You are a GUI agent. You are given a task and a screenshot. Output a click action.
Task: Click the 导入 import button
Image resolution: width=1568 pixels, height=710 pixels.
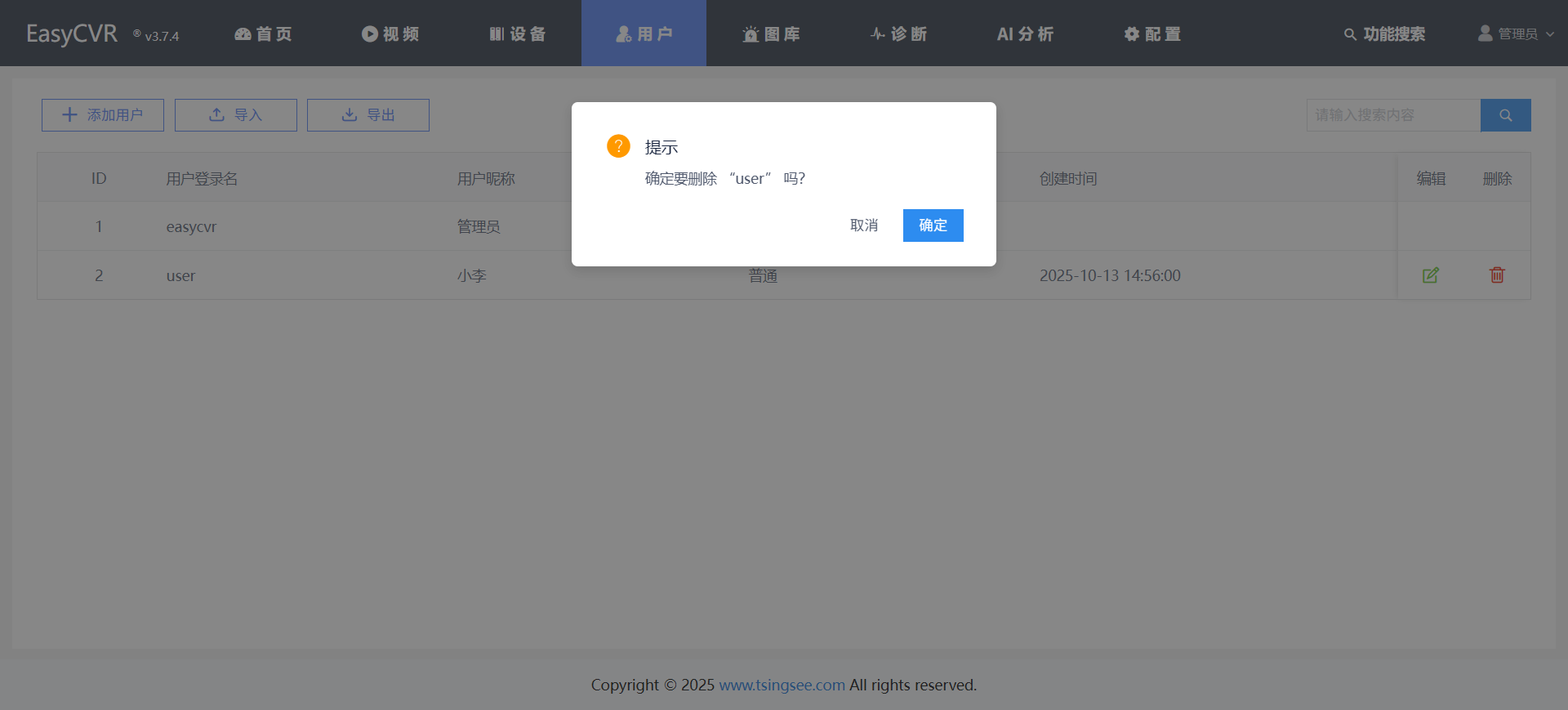point(236,115)
